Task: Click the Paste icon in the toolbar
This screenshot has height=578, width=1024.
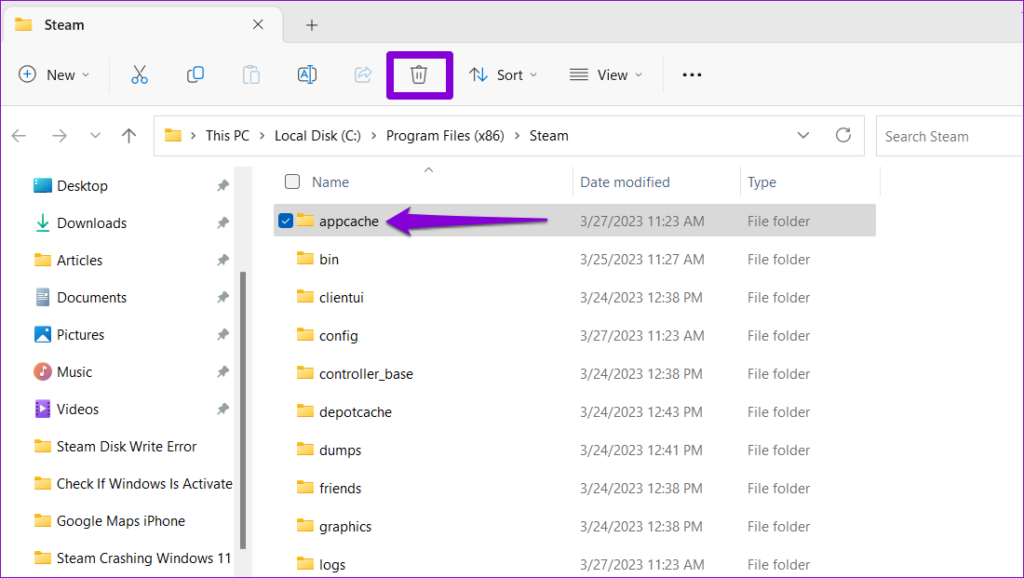Action: [251, 74]
